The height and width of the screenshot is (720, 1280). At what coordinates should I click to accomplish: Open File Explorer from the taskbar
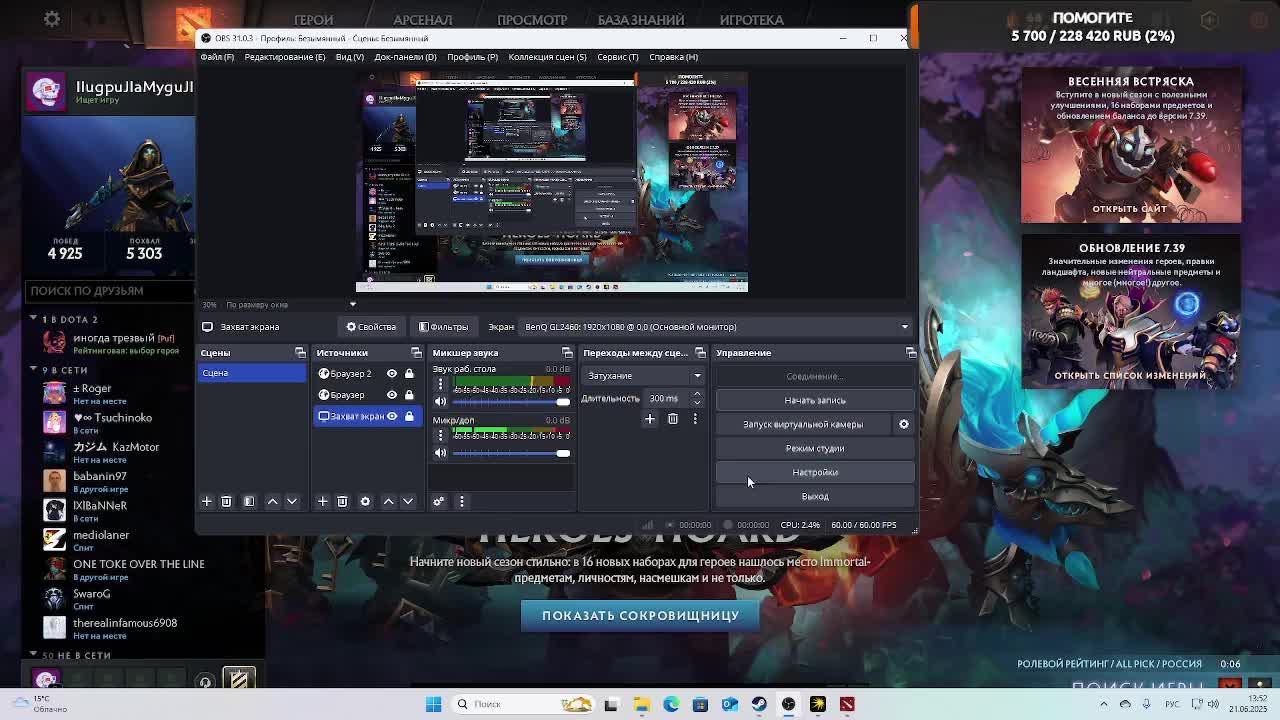tap(642, 704)
